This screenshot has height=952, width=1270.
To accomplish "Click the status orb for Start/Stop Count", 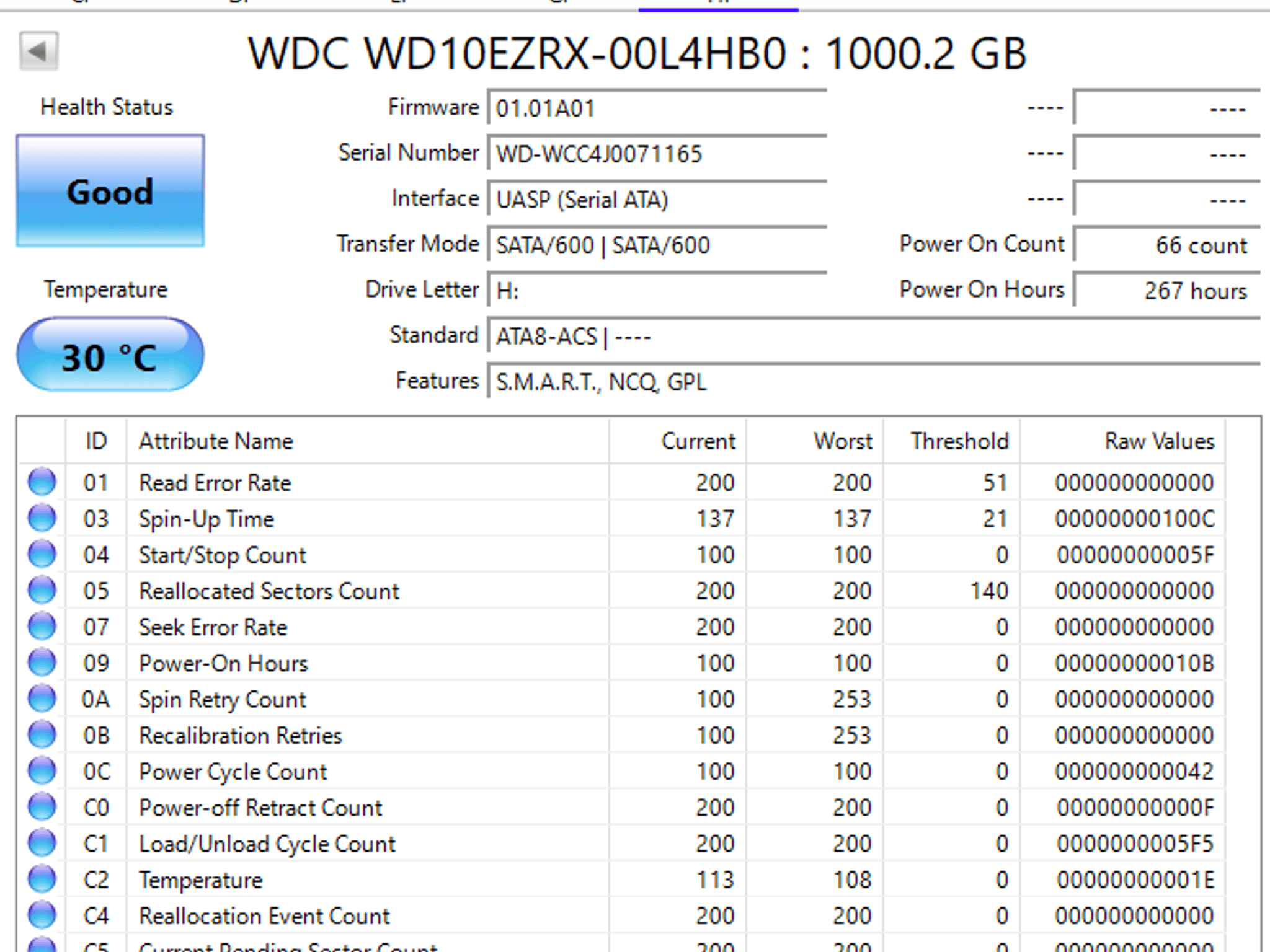I will coord(42,554).
